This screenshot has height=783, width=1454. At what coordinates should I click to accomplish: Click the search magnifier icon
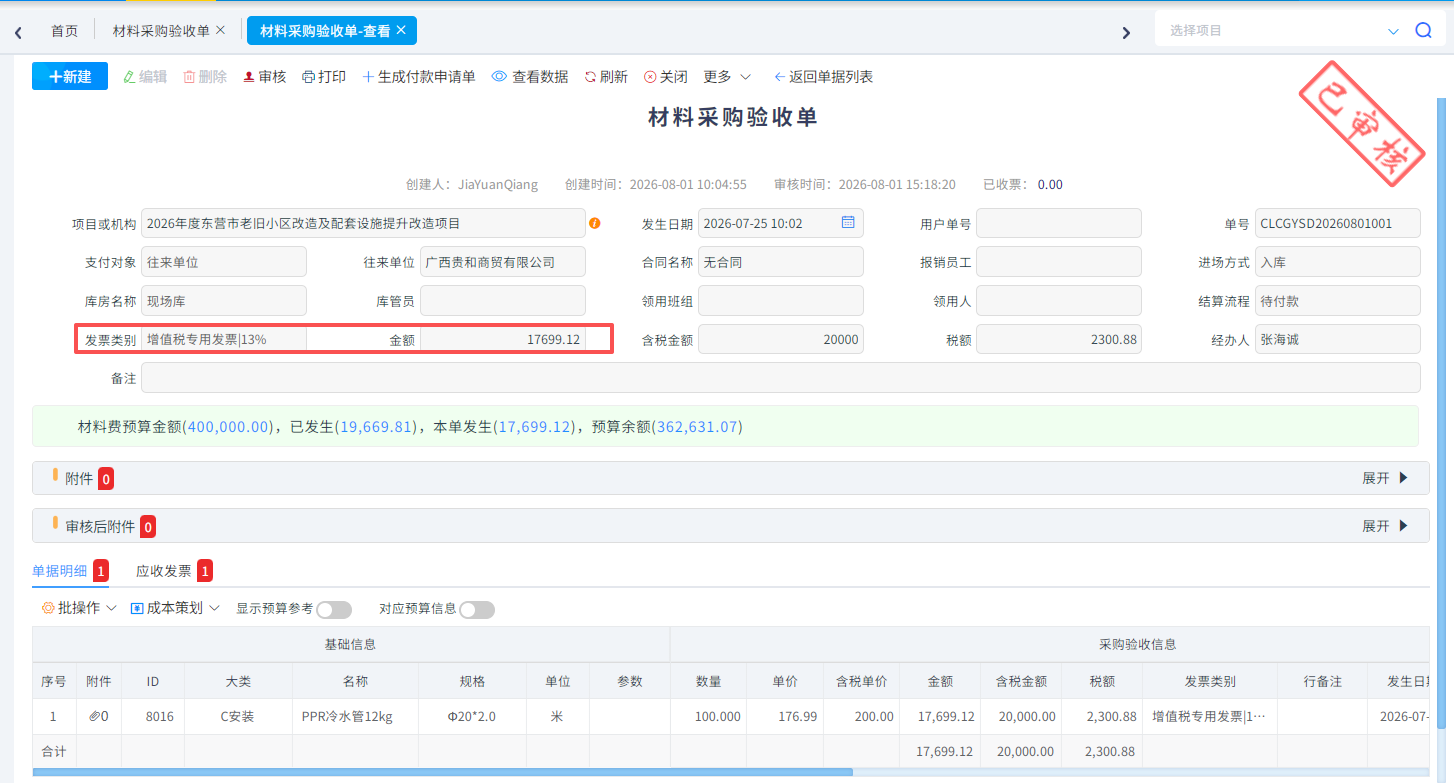[1423, 31]
